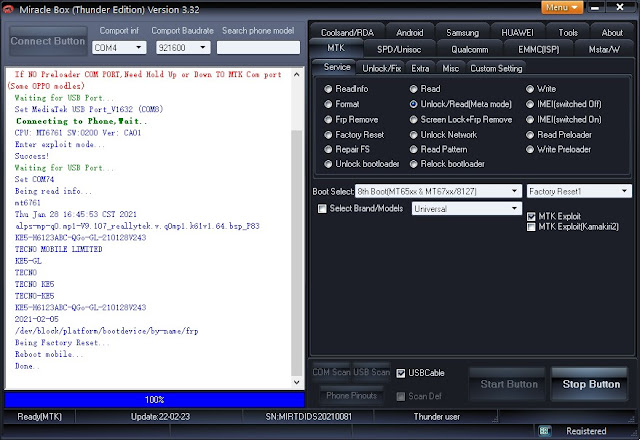Image resolution: width=640 pixels, height=440 pixels.
Task: Select the Factory Reset radio option
Action: click(x=328, y=135)
